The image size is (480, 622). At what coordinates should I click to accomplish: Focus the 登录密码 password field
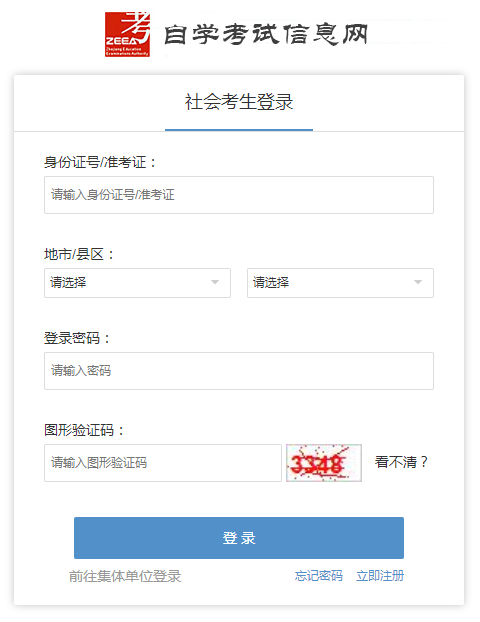[x=239, y=371]
